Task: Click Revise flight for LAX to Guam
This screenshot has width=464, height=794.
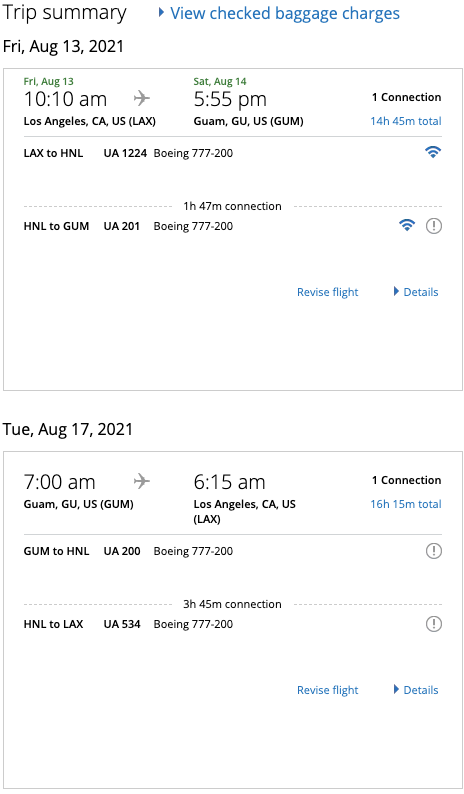Action: (x=327, y=292)
